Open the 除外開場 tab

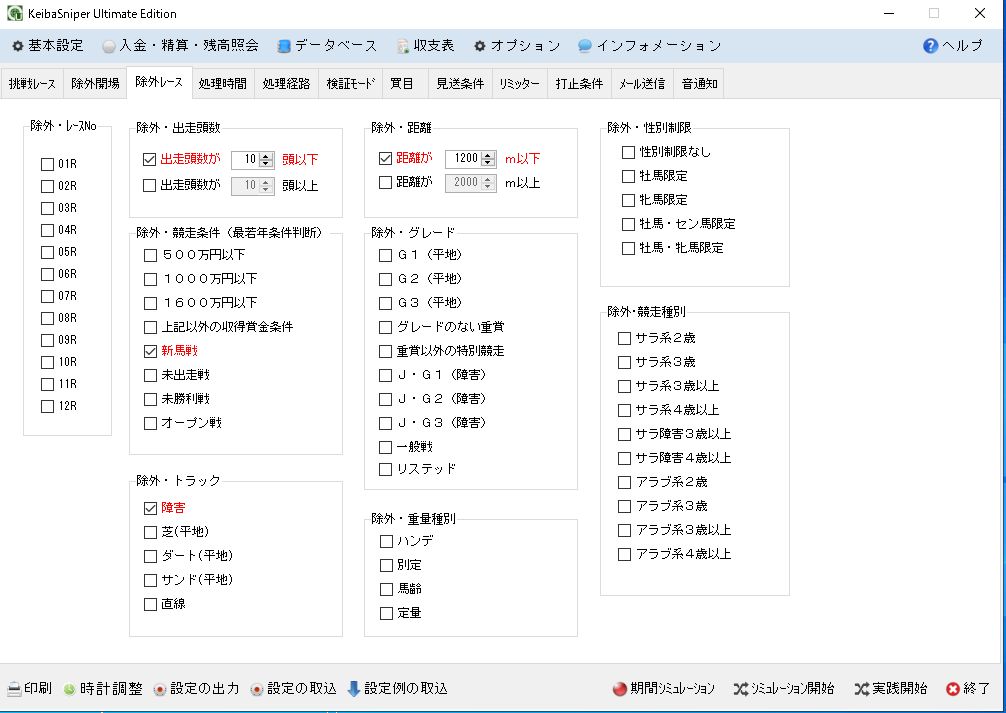[95, 83]
